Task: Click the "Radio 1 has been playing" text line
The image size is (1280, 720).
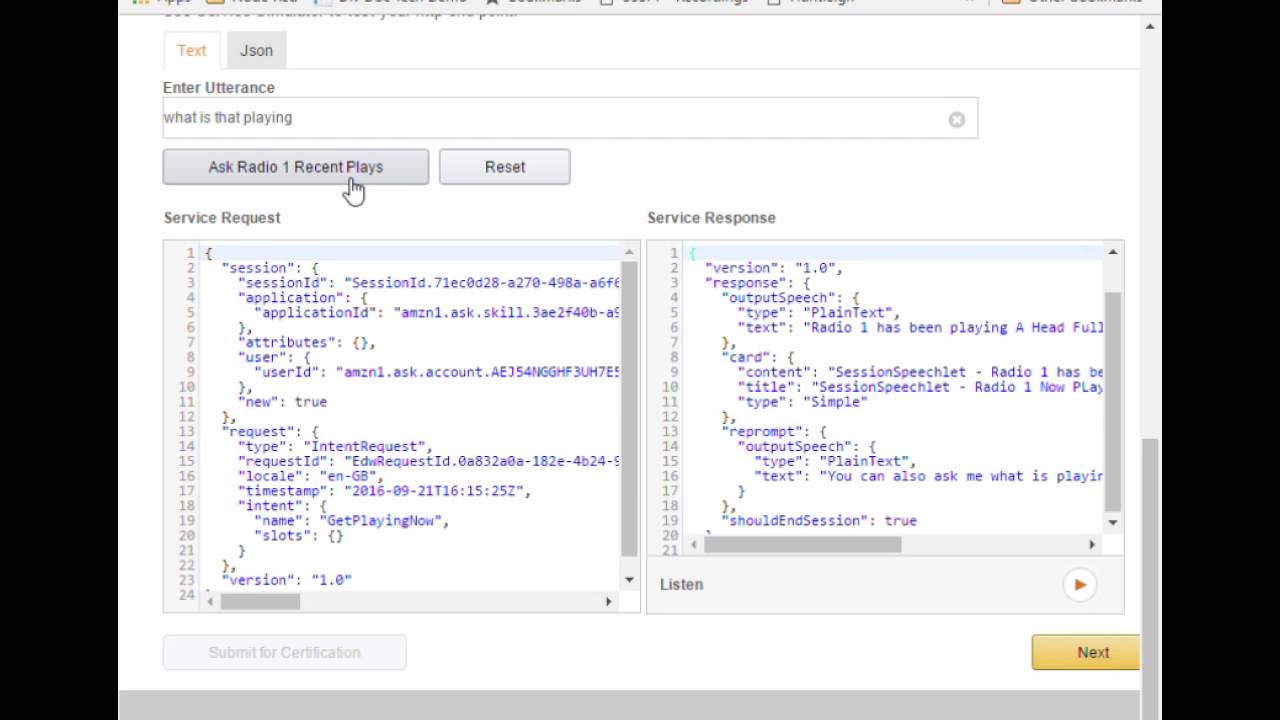Action: coord(920,328)
